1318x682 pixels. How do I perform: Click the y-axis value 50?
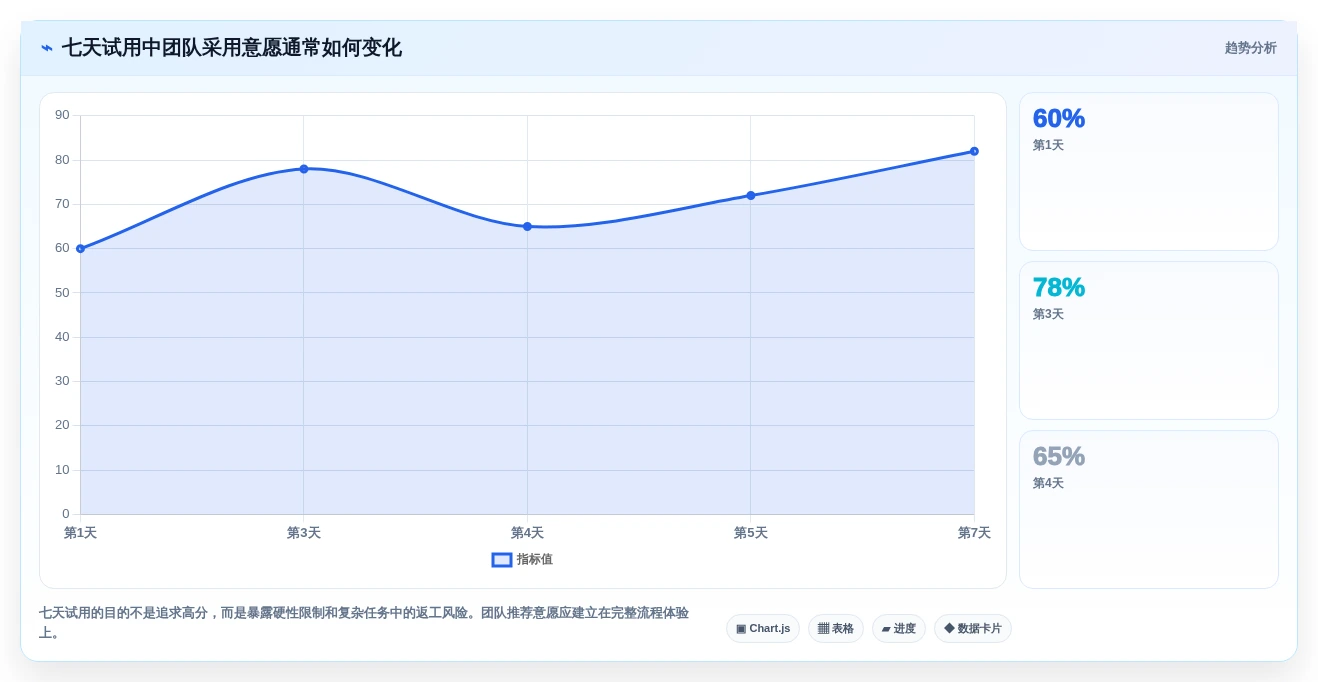click(x=62, y=293)
